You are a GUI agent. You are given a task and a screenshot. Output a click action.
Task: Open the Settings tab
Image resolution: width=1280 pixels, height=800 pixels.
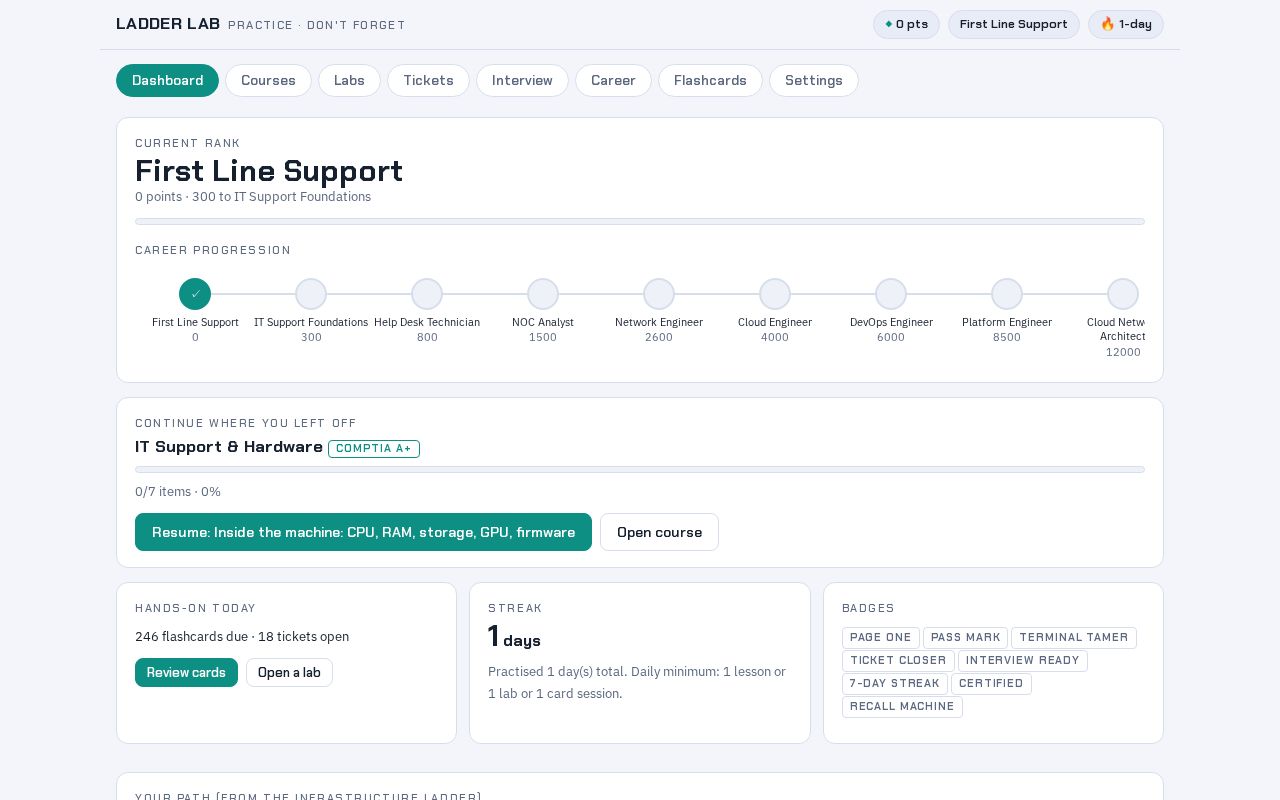pyautogui.click(x=814, y=80)
